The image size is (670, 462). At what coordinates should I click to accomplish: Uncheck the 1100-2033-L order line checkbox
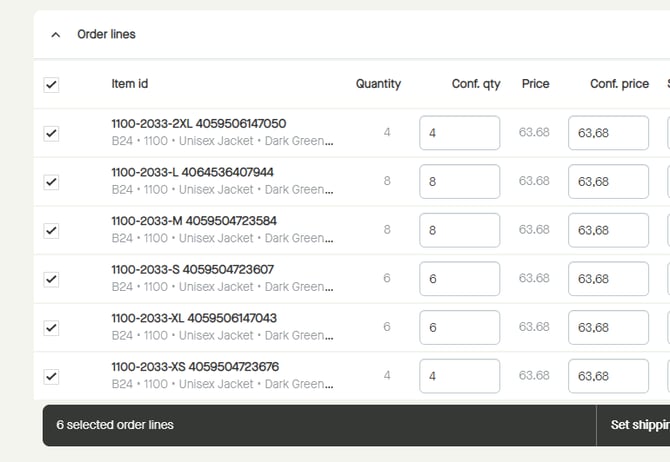pos(51,182)
